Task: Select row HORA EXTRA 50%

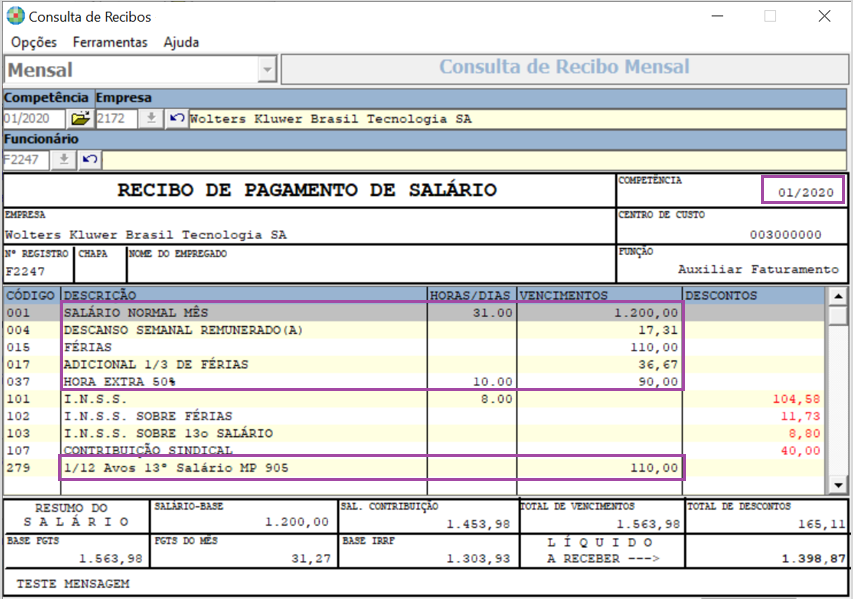Action: (x=414, y=382)
